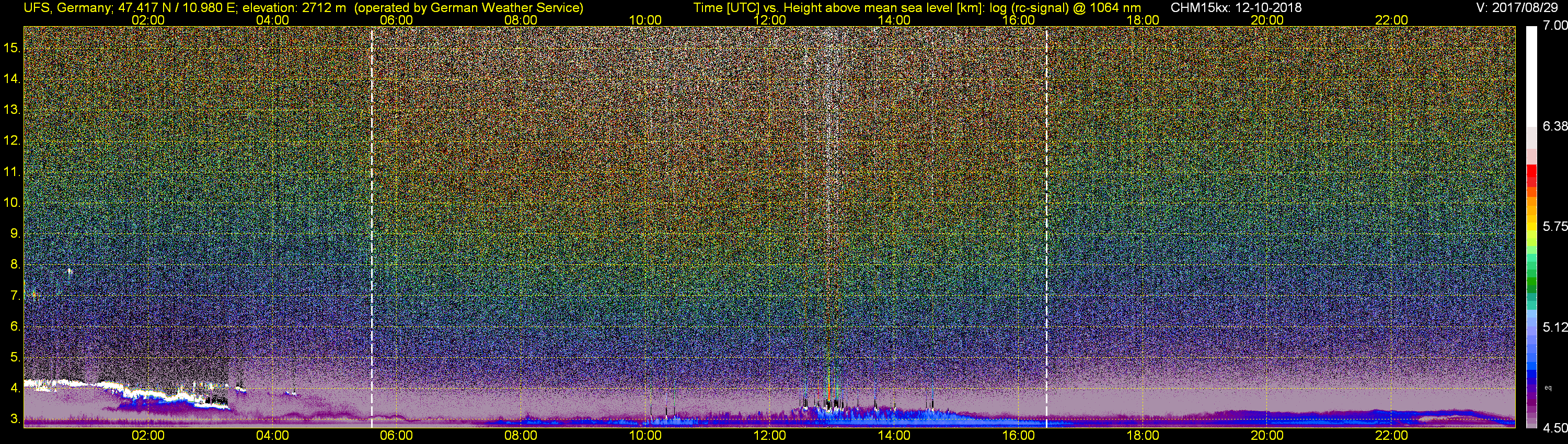Click the small "eq" mark beside the colorbar
Screen dimensions: 1568x444
(x=1548, y=388)
